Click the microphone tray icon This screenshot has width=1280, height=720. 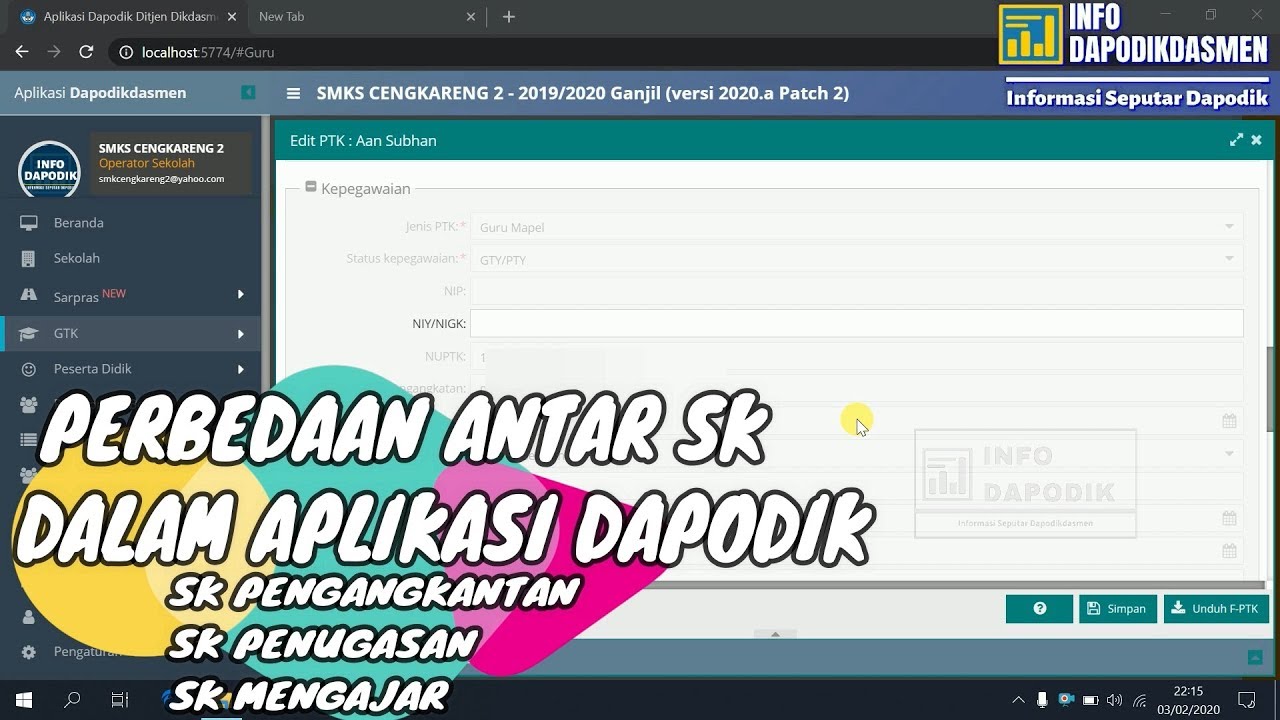tap(1042, 700)
